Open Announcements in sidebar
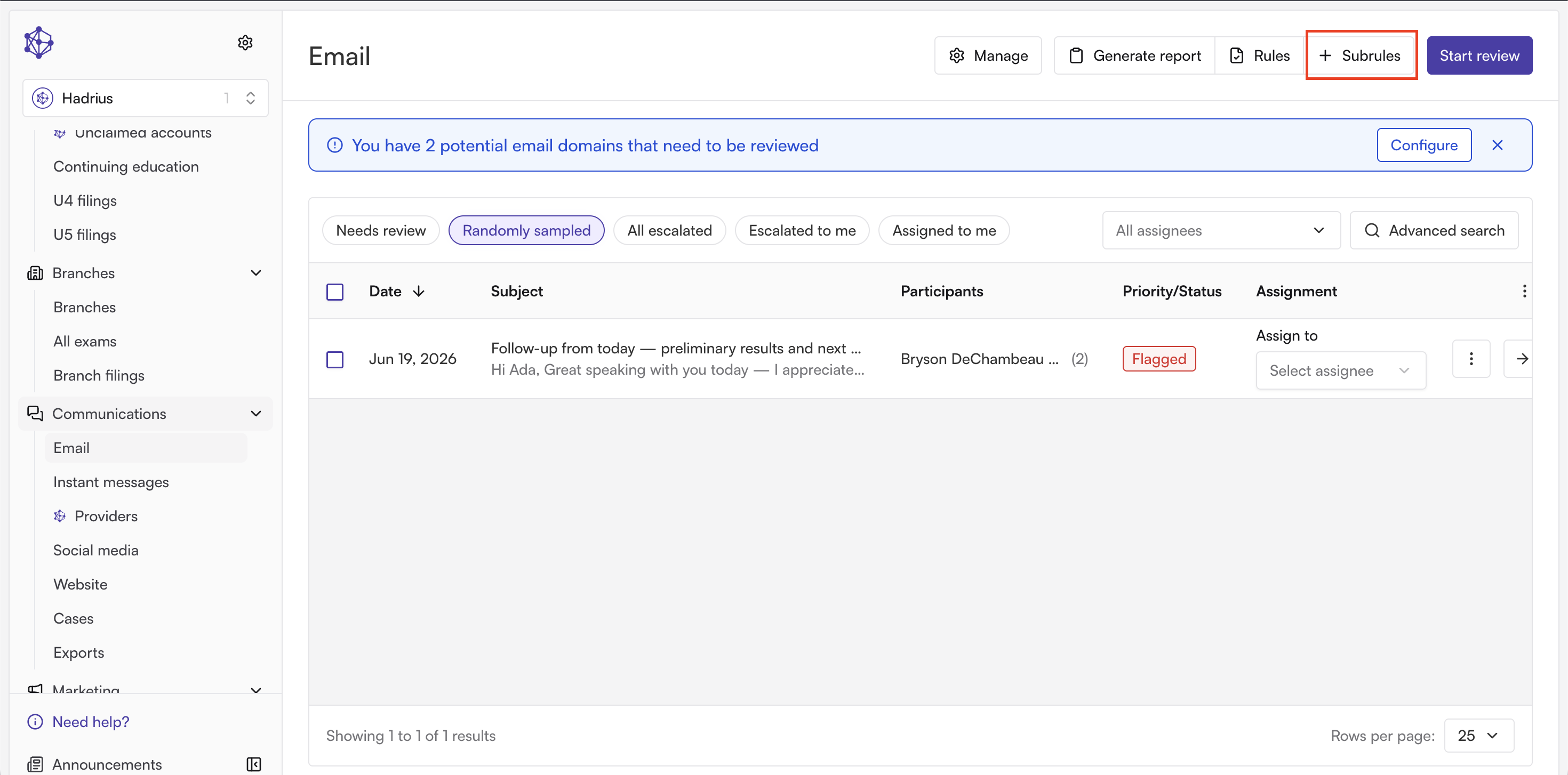1568x775 pixels. tap(107, 764)
